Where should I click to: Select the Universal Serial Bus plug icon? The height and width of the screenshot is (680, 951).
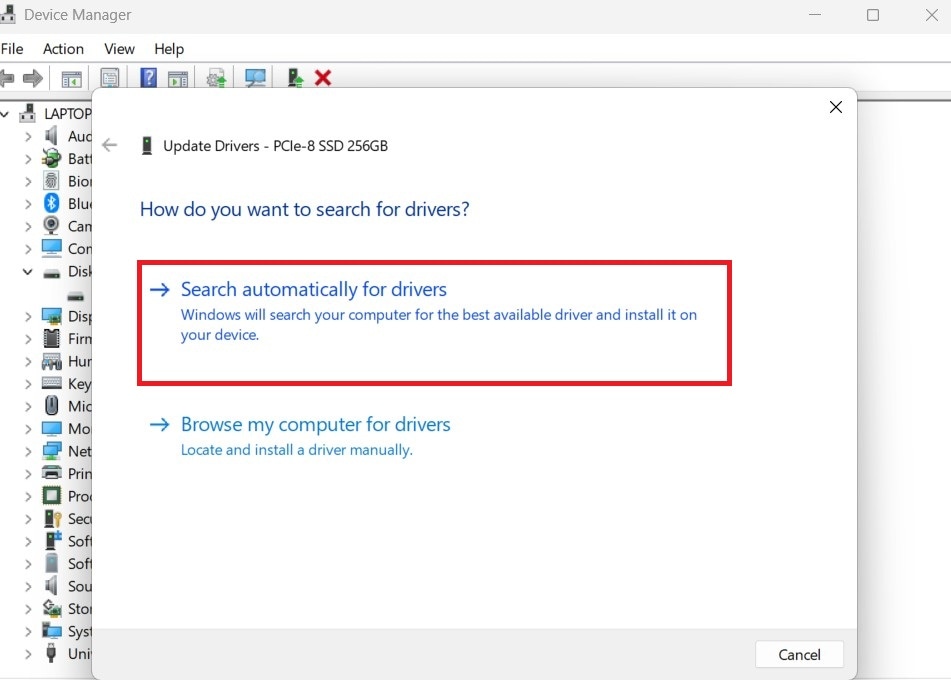coord(52,653)
